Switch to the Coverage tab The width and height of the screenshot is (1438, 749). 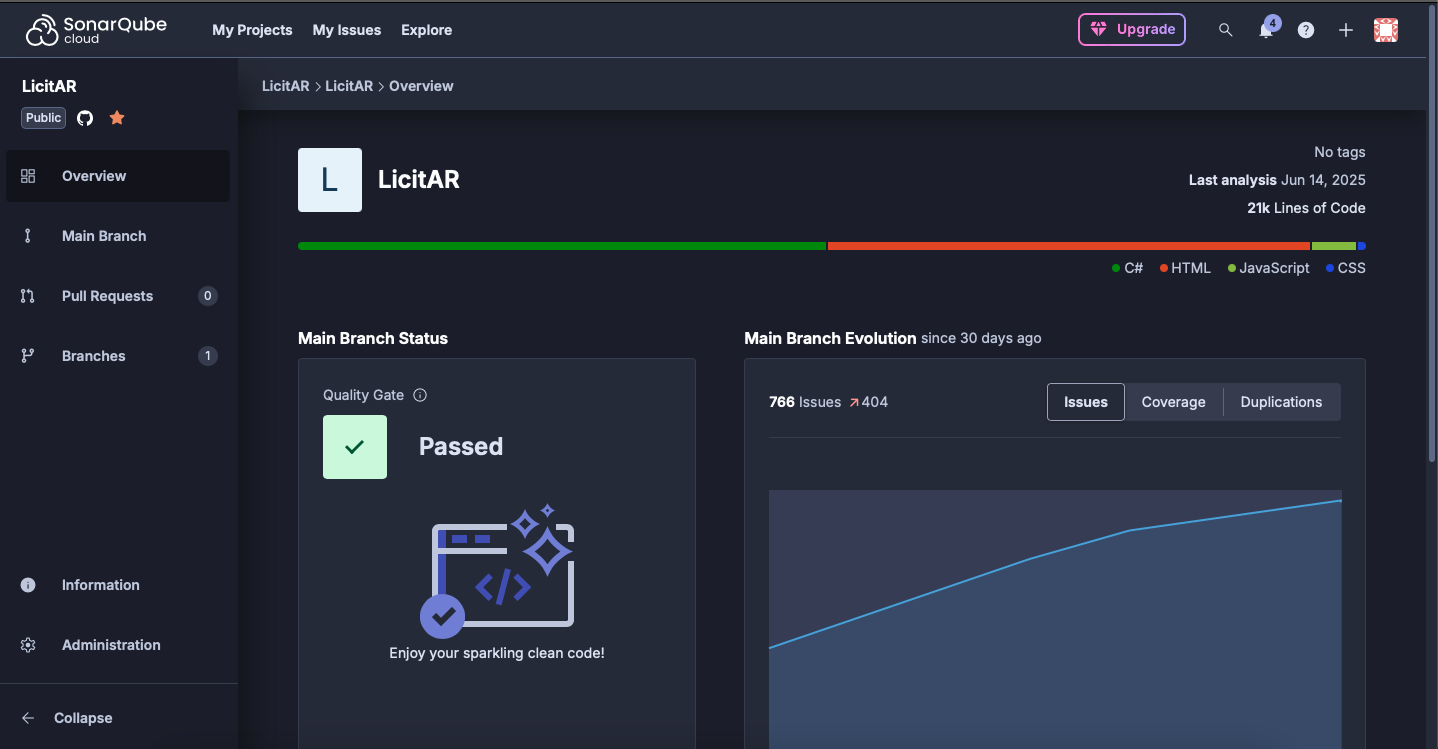click(x=1174, y=402)
